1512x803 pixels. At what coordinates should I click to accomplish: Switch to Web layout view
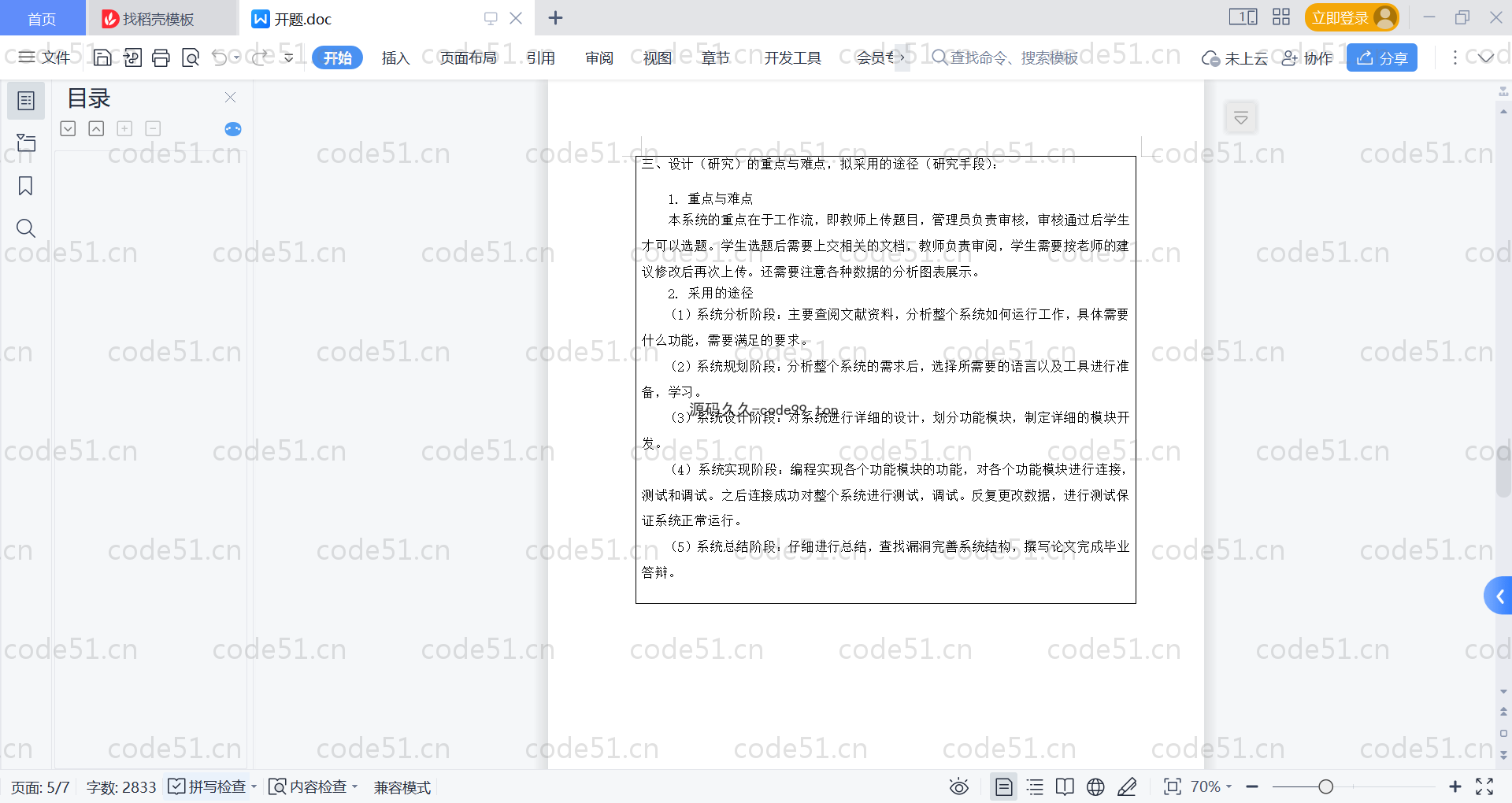[x=1095, y=786]
